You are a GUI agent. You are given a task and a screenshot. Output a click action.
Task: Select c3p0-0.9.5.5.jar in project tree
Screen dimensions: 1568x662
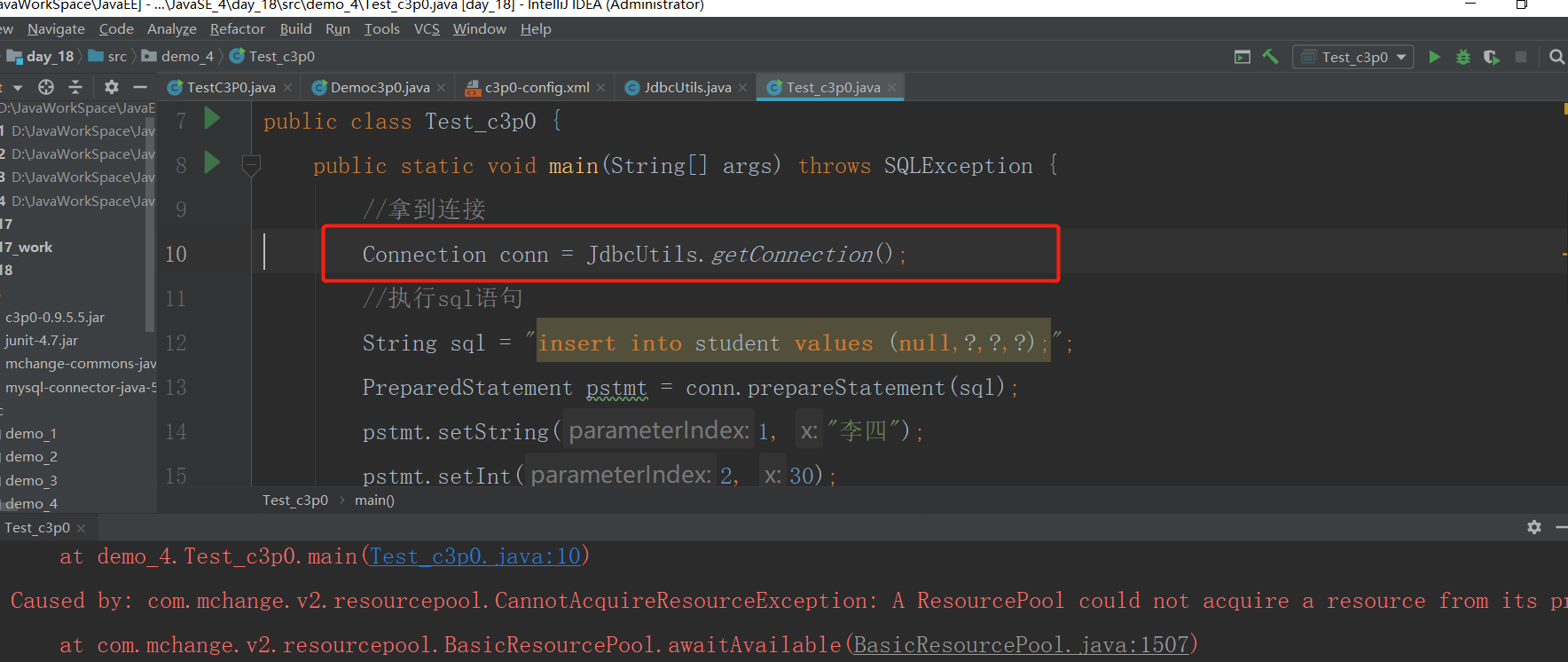pos(55,317)
